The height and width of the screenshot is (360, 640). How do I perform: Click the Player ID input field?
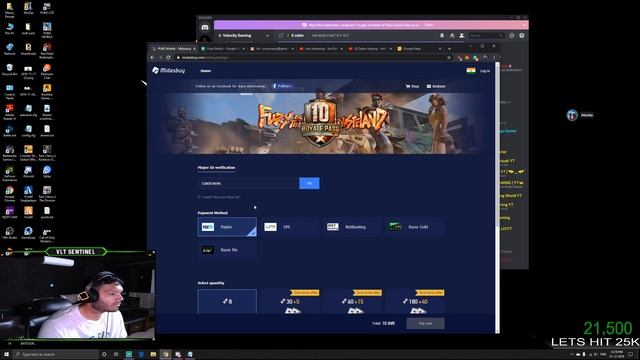tap(248, 183)
